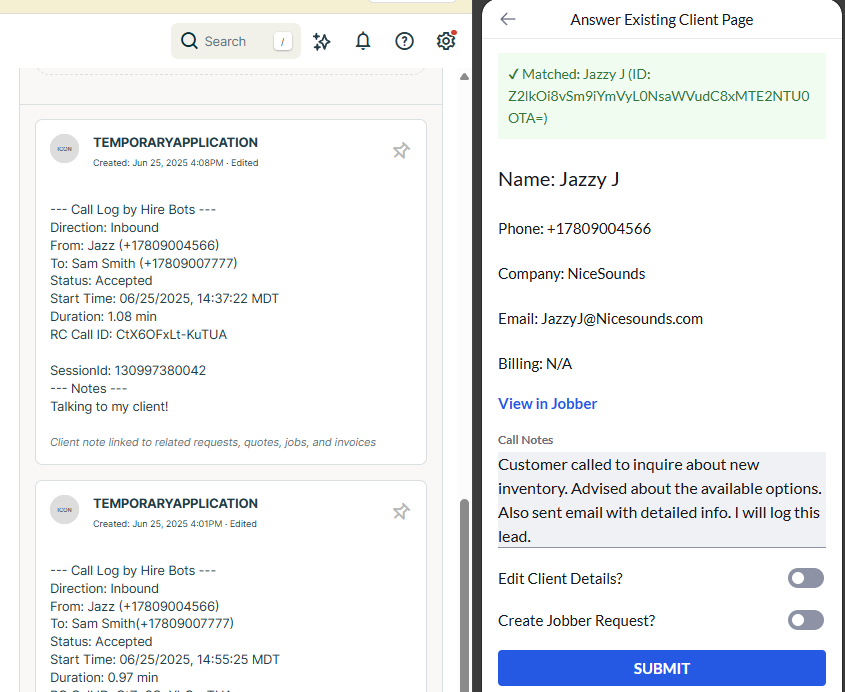Pin the note created at 4:08PM
This screenshot has height=692, width=845.
coord(401,150)
